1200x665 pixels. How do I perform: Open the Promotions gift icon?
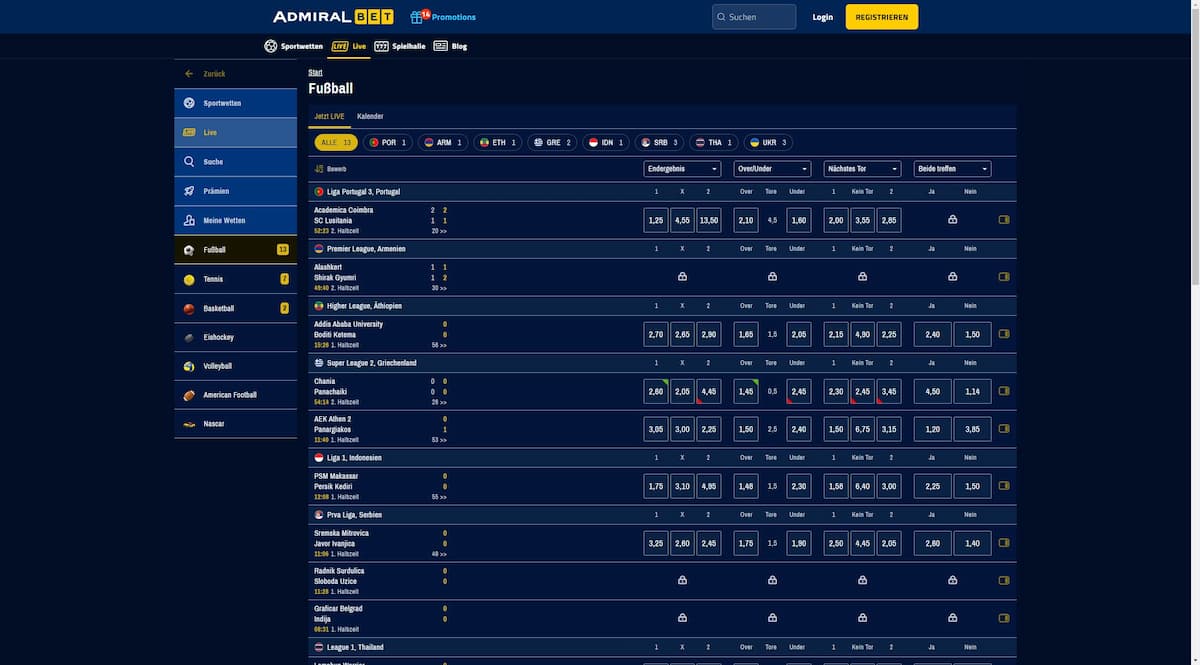click(x=419, y=17)
